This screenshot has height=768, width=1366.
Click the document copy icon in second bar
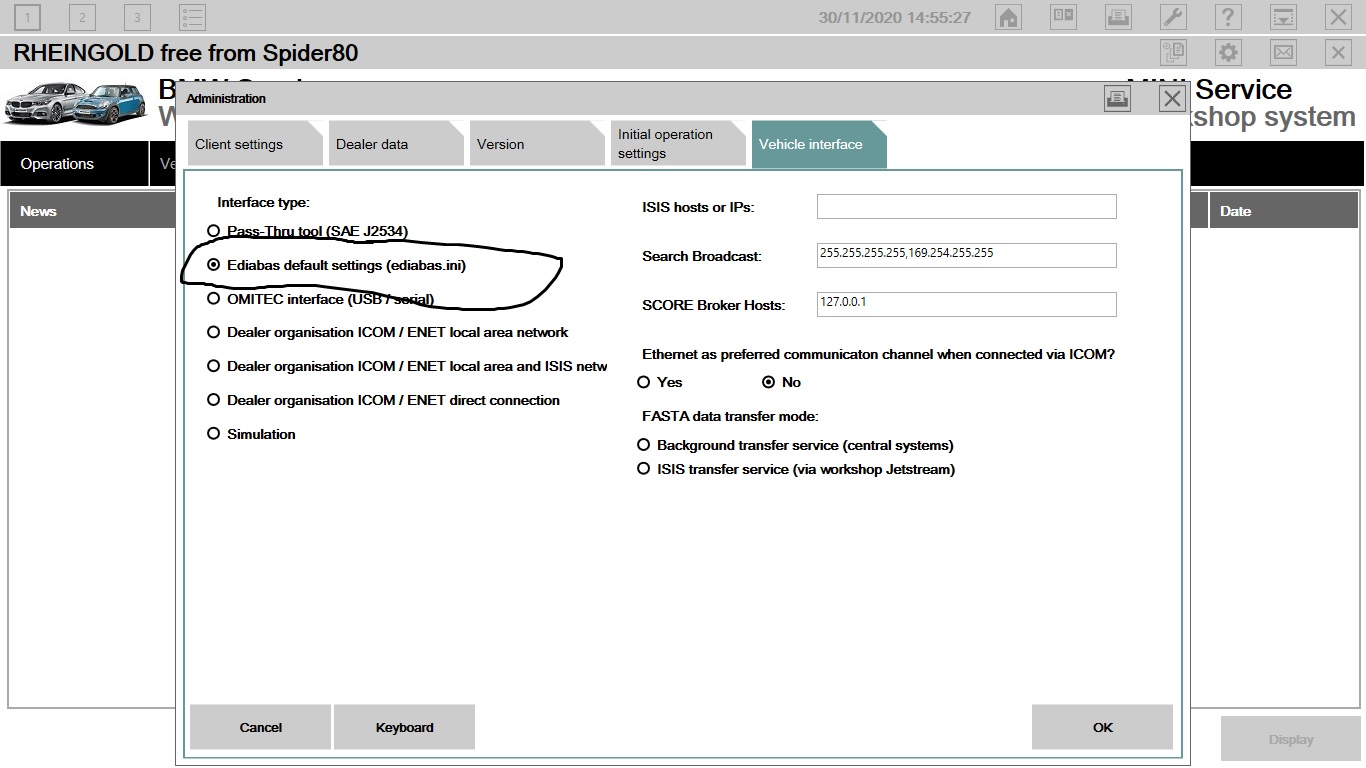pos(1173,52)
